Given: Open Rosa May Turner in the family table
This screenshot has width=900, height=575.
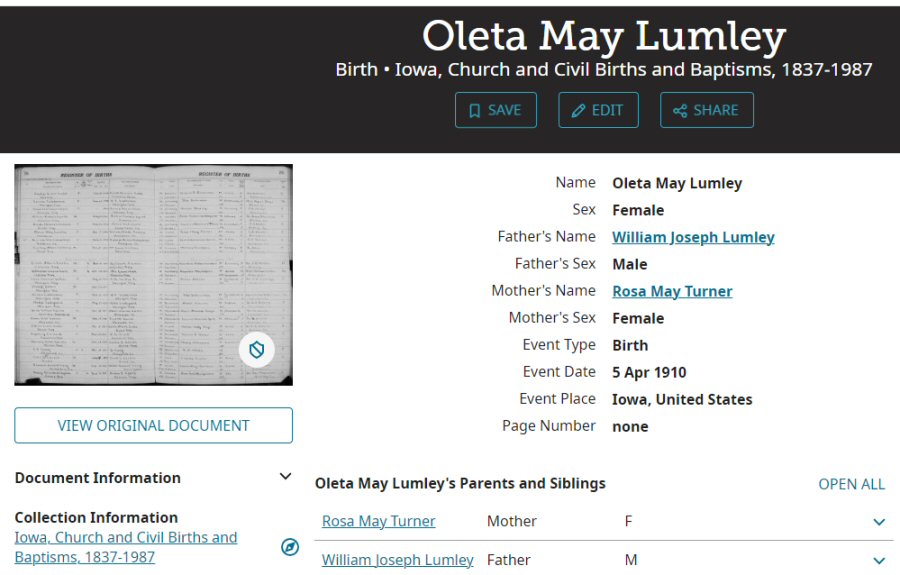Looking at the screenshot, I should point(378,521).
